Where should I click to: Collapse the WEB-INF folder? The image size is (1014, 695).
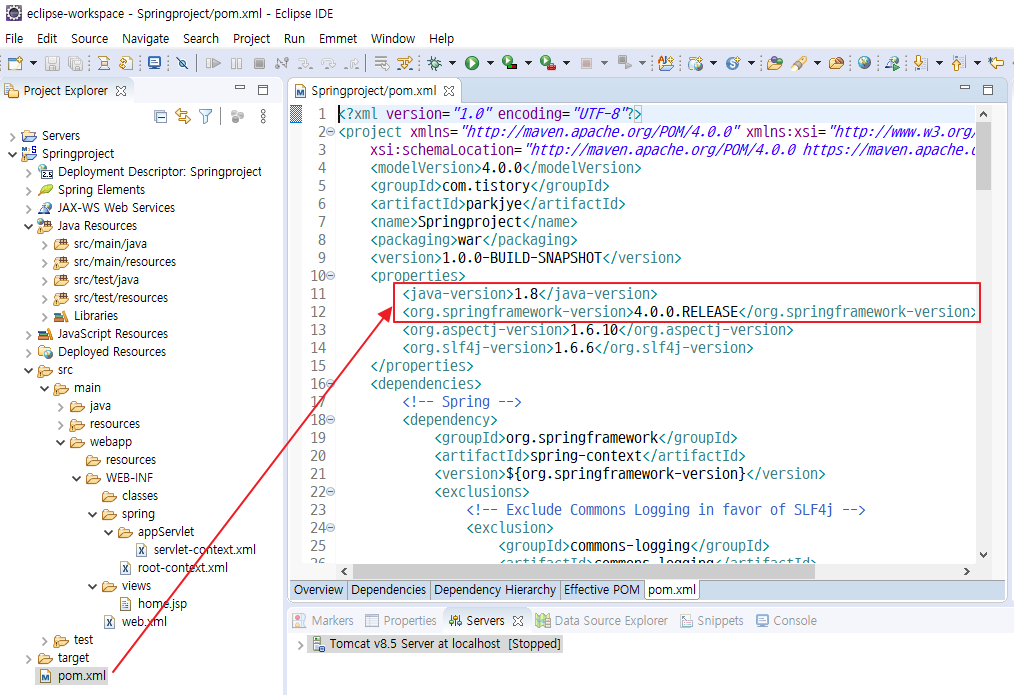(76, 478)
